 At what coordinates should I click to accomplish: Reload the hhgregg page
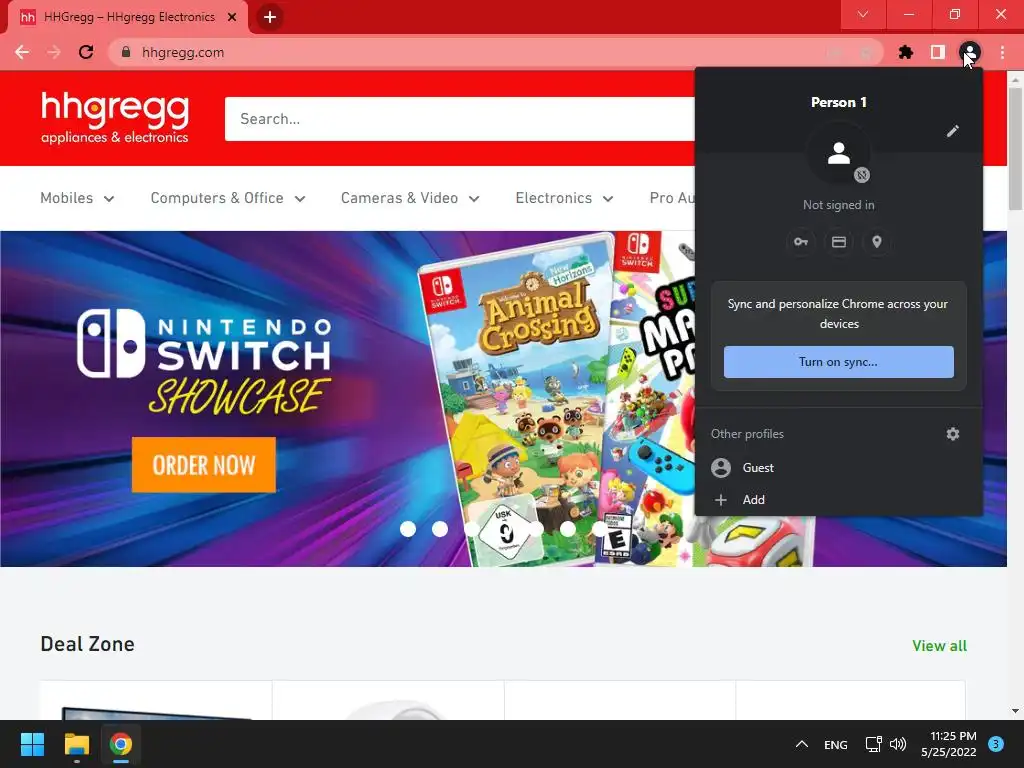pyautogui.click(x=86, y=52)
